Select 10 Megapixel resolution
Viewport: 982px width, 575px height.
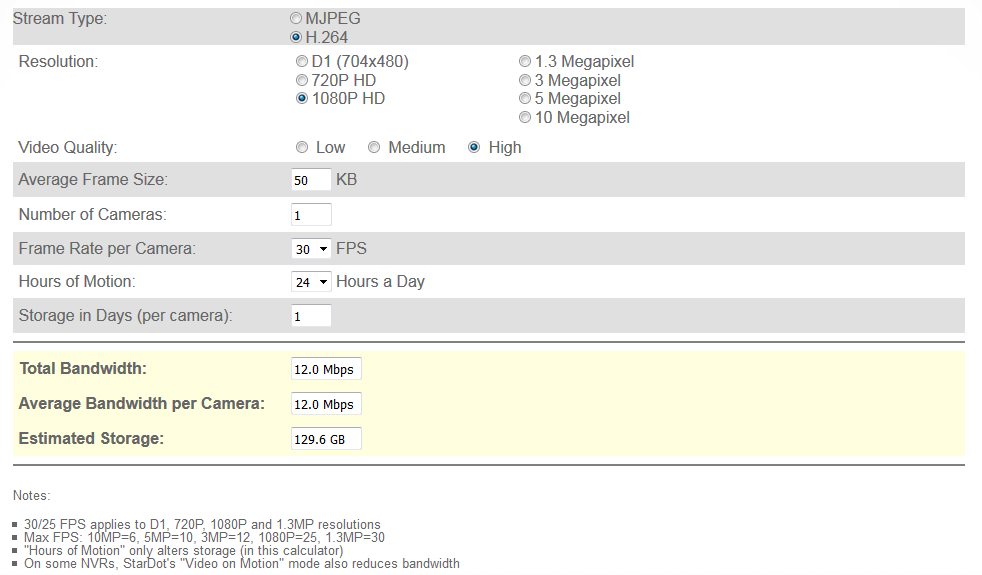525,118
